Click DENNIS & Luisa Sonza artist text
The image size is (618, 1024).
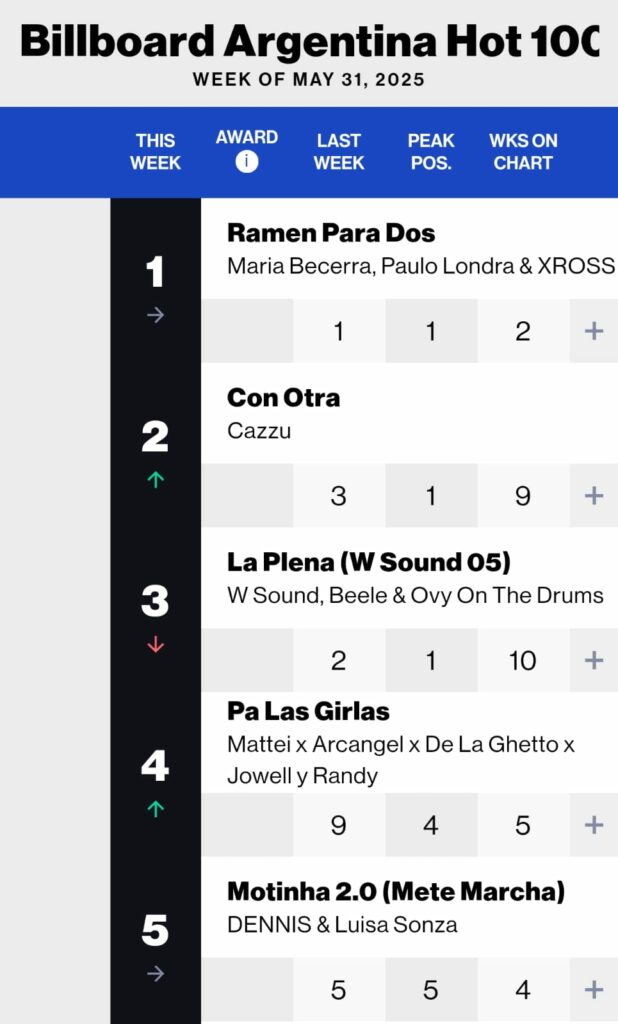pyautogui.click(x=342, y=925)
